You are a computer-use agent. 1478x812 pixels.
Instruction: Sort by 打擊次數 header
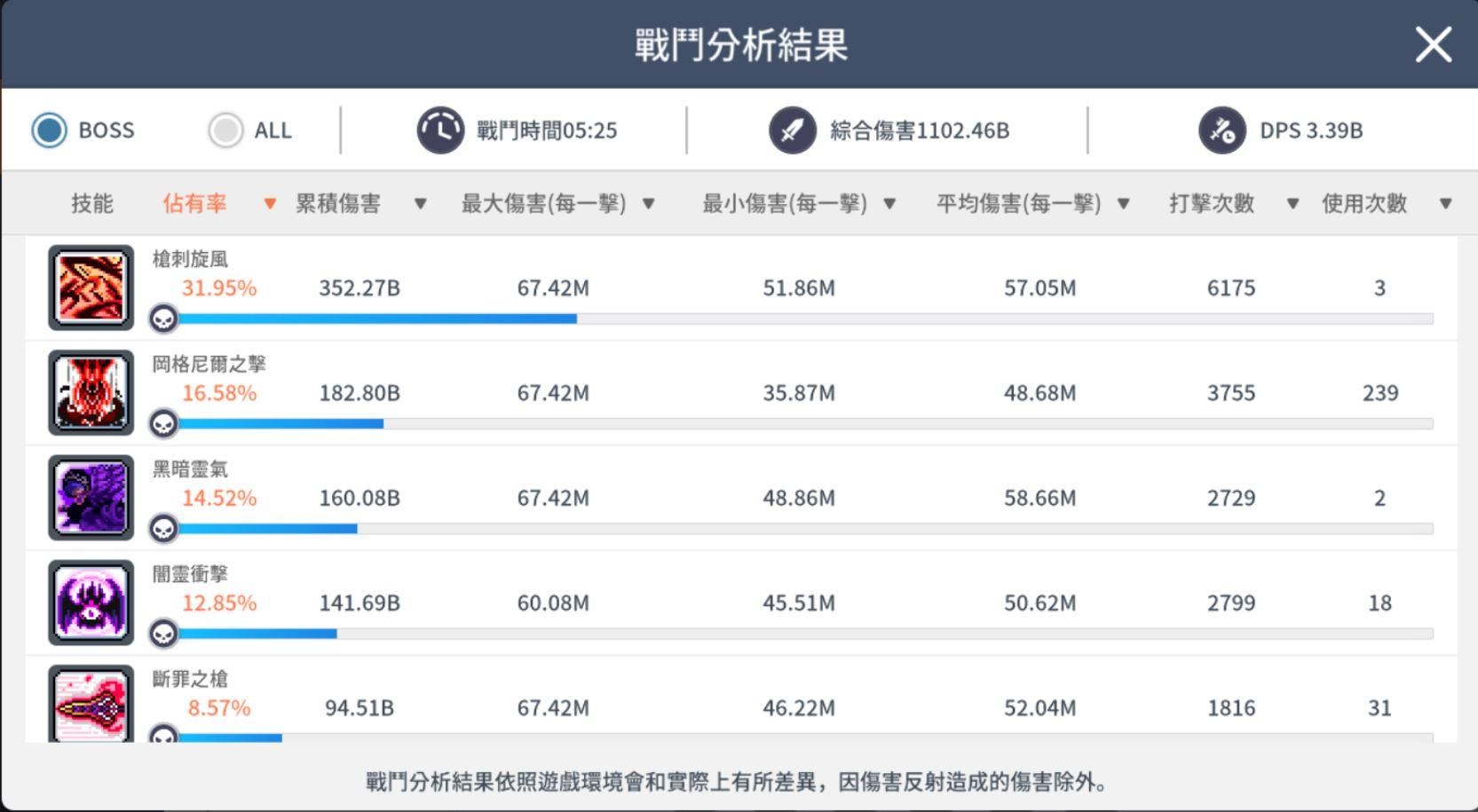click(1212, 203)
